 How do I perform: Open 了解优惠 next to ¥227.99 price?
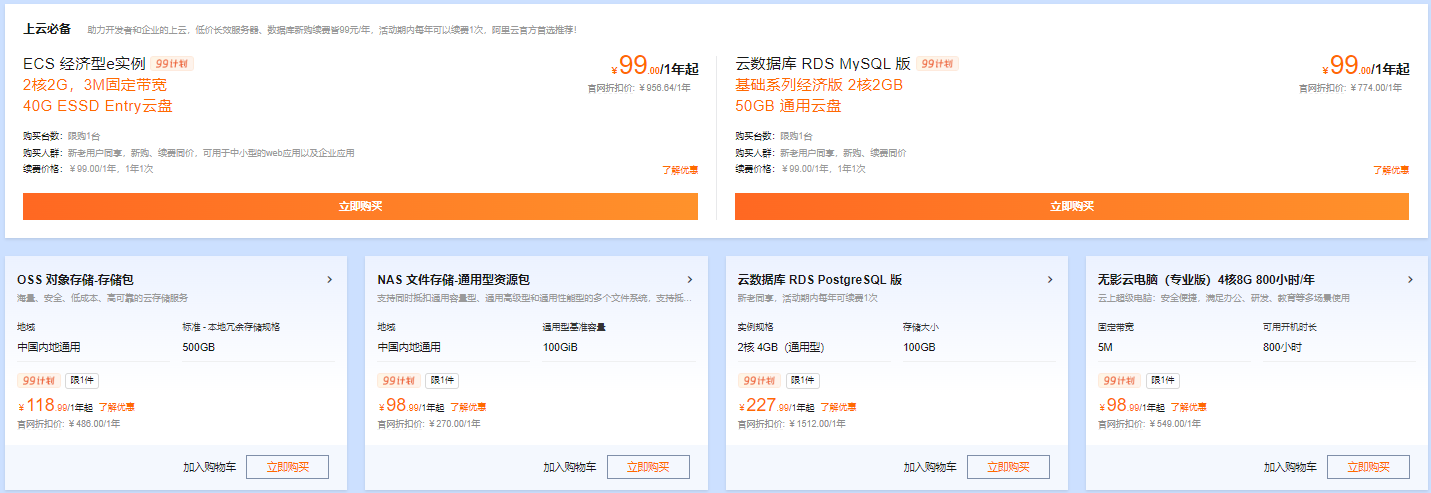coord(838,408)
